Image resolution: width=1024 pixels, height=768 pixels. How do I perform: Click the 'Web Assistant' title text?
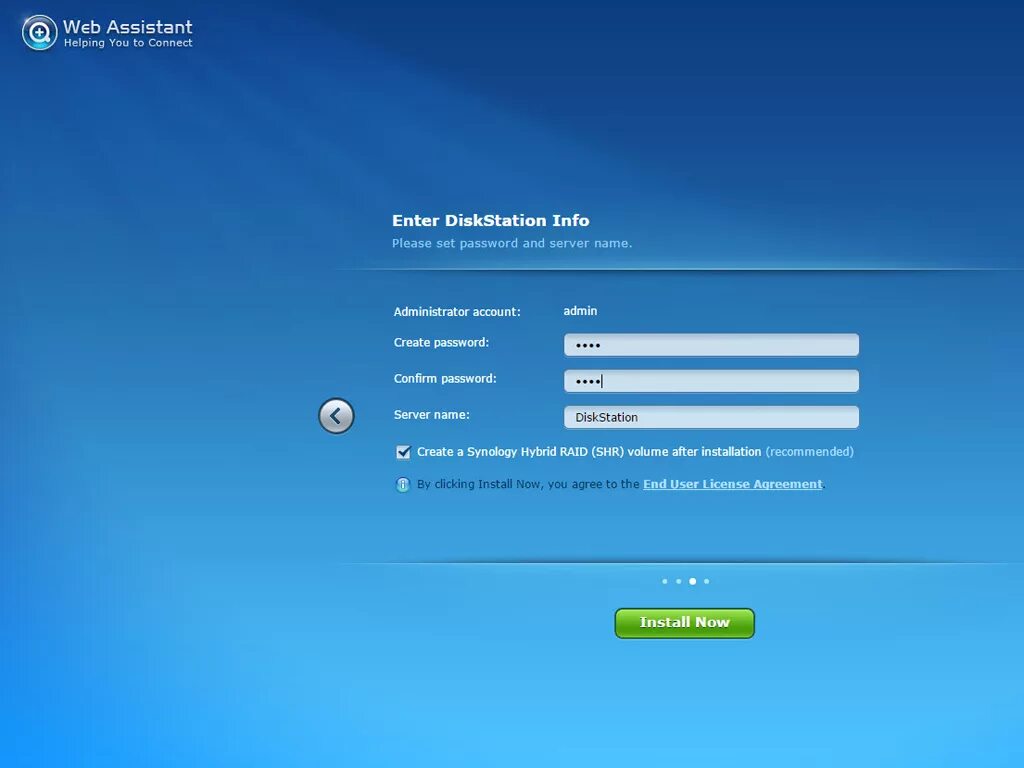click(x=127, y=27)
